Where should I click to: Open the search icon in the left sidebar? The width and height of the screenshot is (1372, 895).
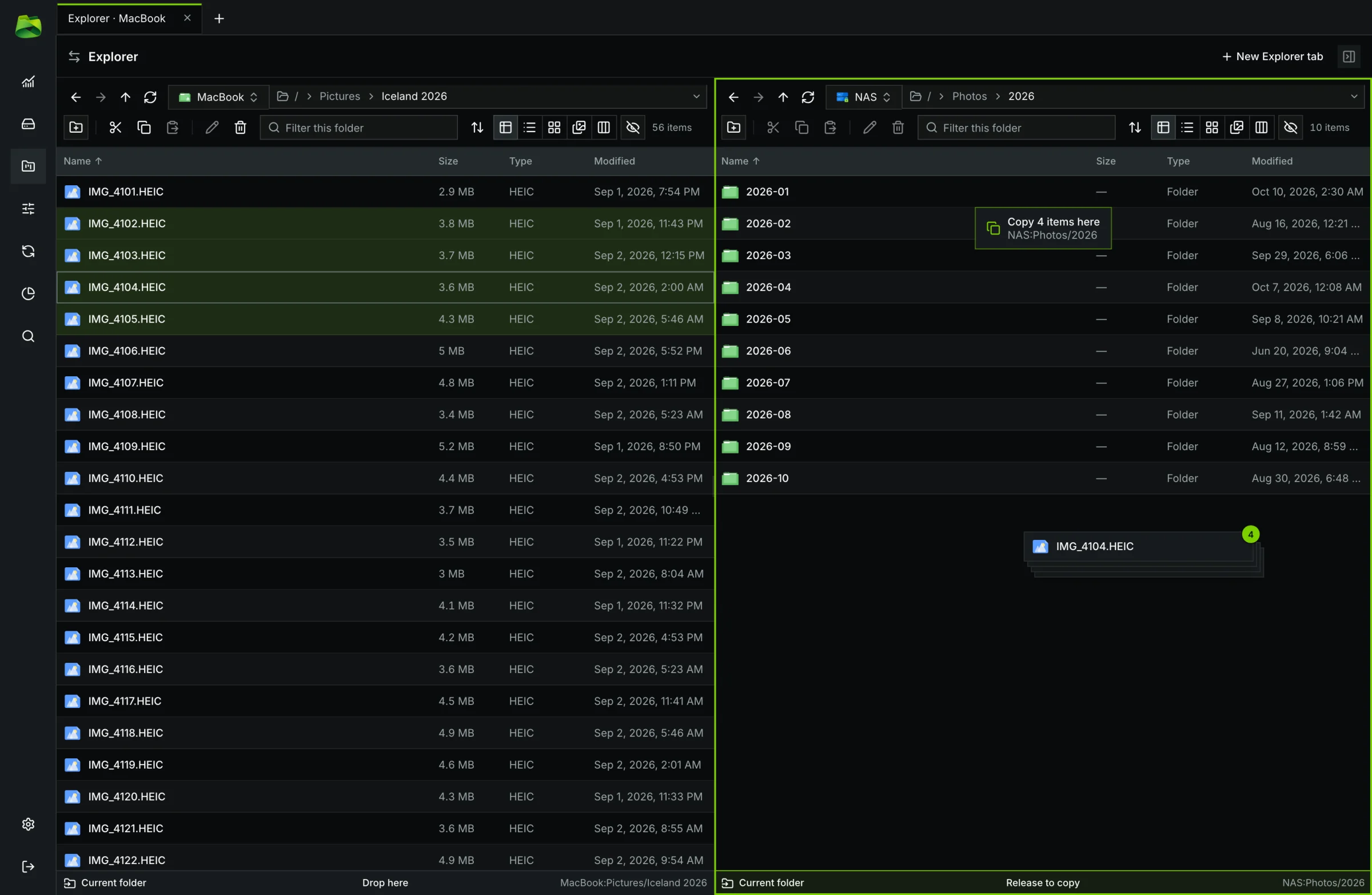(28, 336)
